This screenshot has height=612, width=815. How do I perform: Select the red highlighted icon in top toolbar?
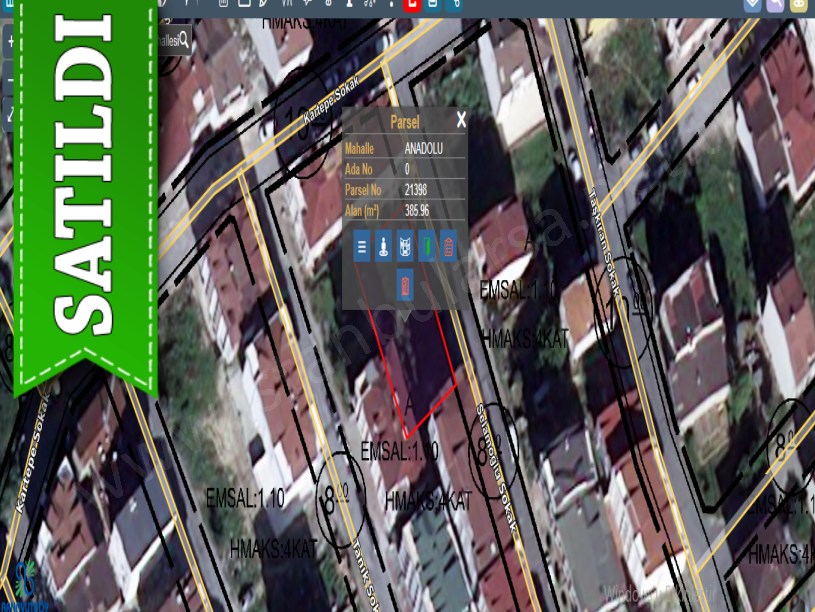tap(410, 4)
